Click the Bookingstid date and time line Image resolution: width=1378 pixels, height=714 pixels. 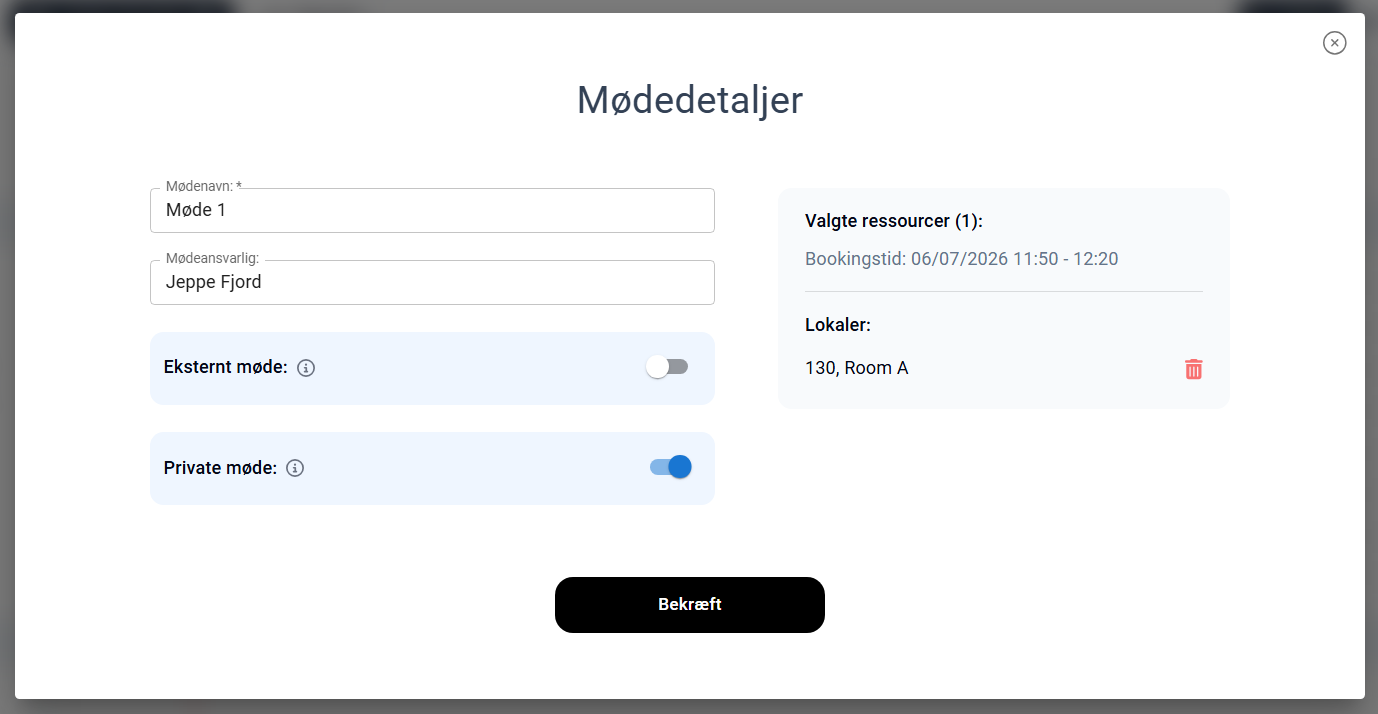pyautogui.click(x=961, y=259)
